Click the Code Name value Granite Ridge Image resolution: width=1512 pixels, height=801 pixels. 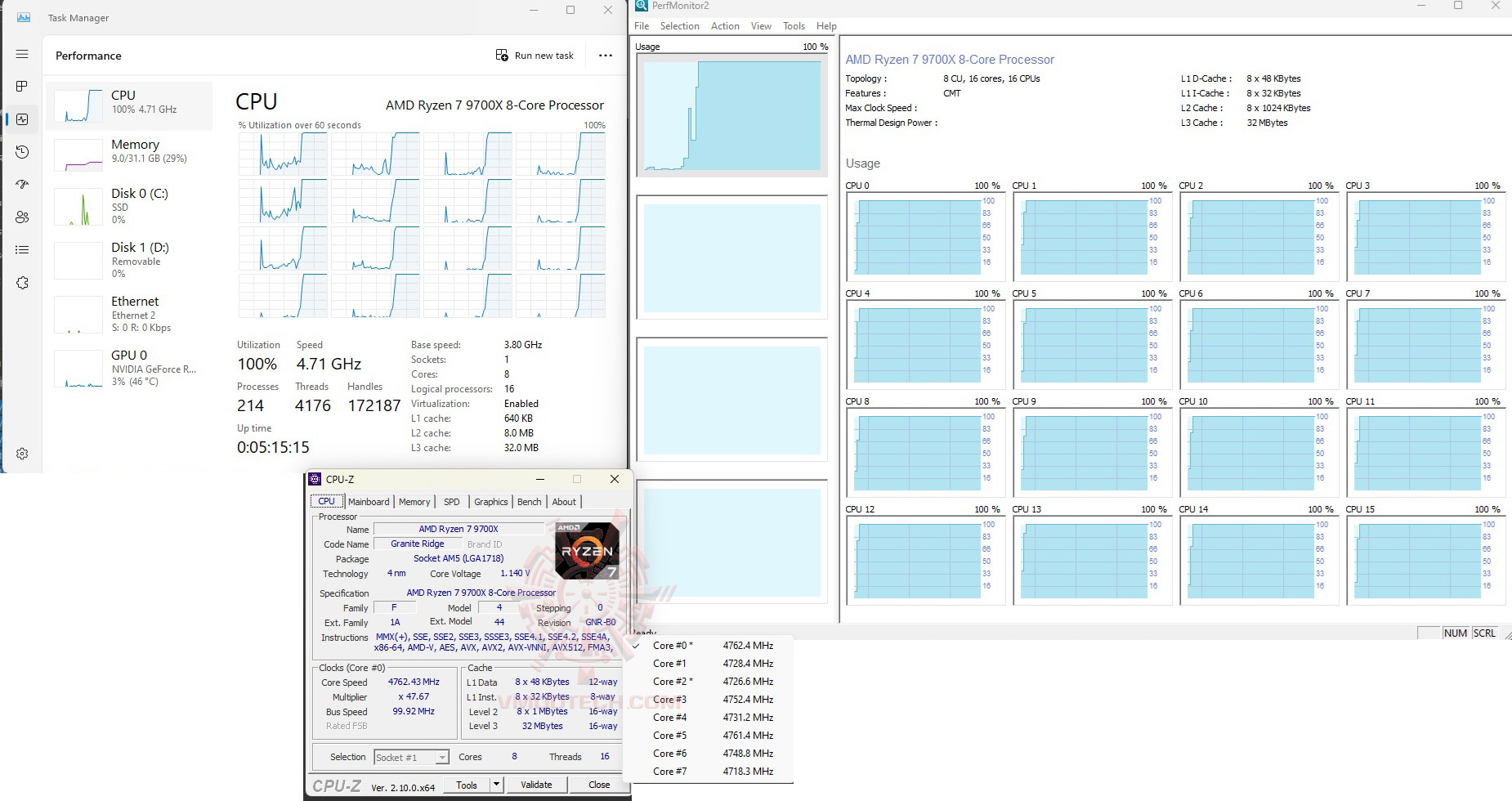pos(418,544)
